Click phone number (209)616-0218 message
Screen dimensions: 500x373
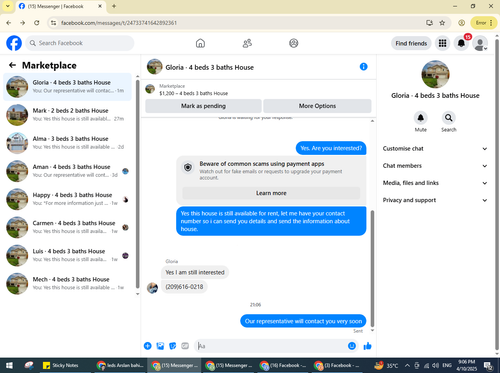click(x=184, y=287)
